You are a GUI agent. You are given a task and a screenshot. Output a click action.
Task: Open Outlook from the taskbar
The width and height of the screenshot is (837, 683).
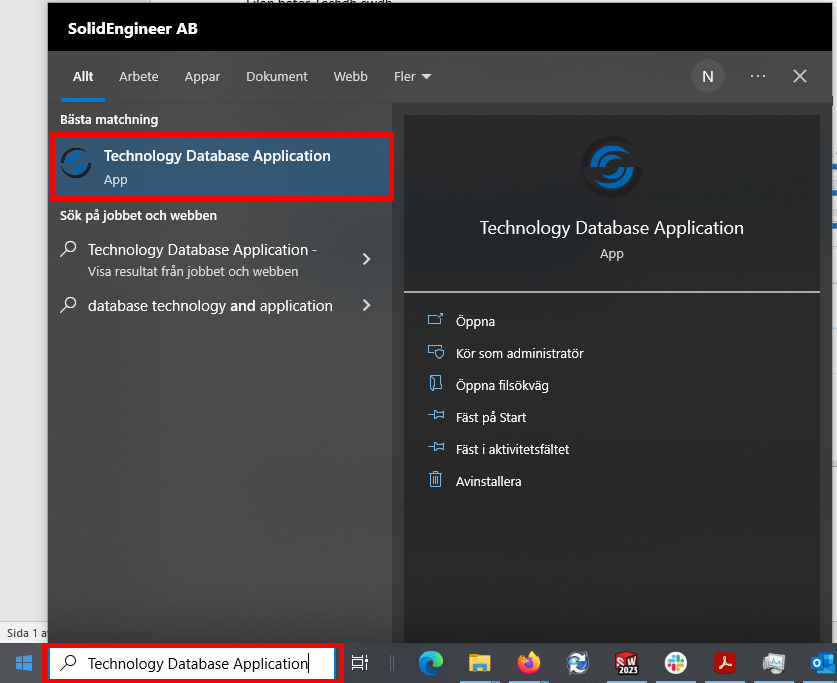pyautogui.click(x=822, y=663)
